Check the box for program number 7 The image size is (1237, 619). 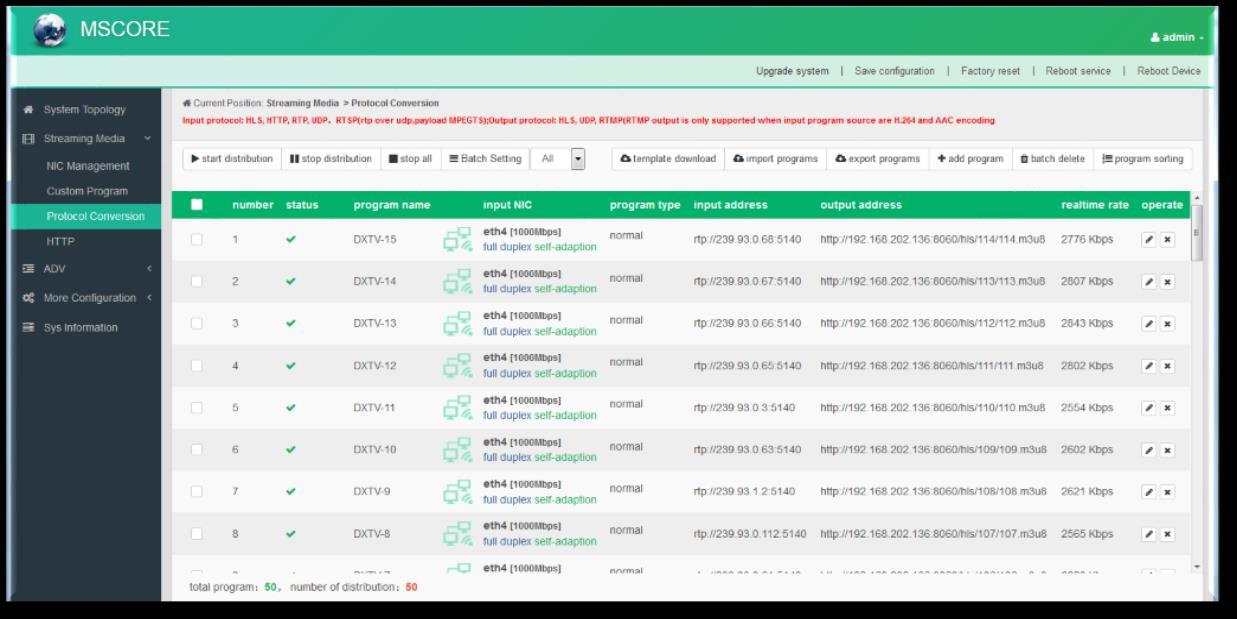point(197,492)
